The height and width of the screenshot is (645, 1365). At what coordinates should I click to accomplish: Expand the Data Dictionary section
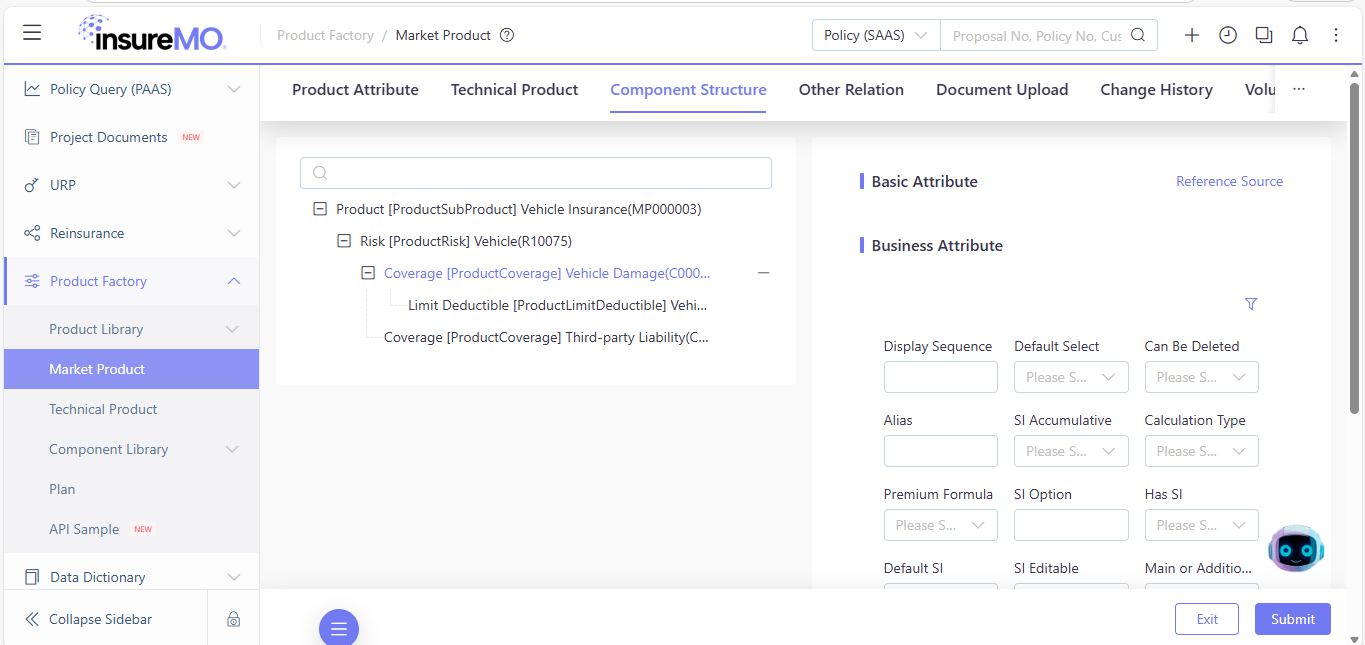click(x=234, y=577)
